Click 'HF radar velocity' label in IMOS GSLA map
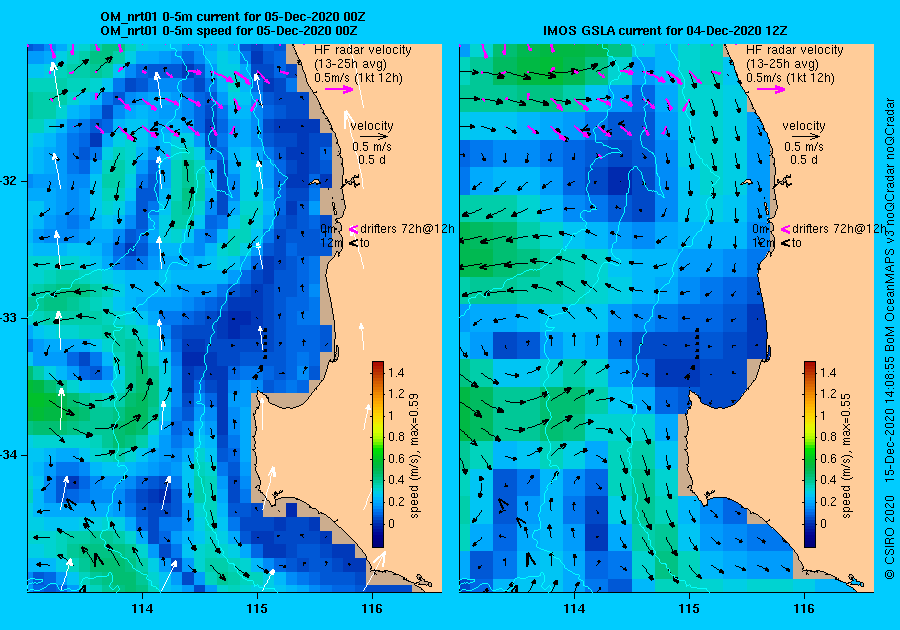900x630 pixels. [795, 50]
